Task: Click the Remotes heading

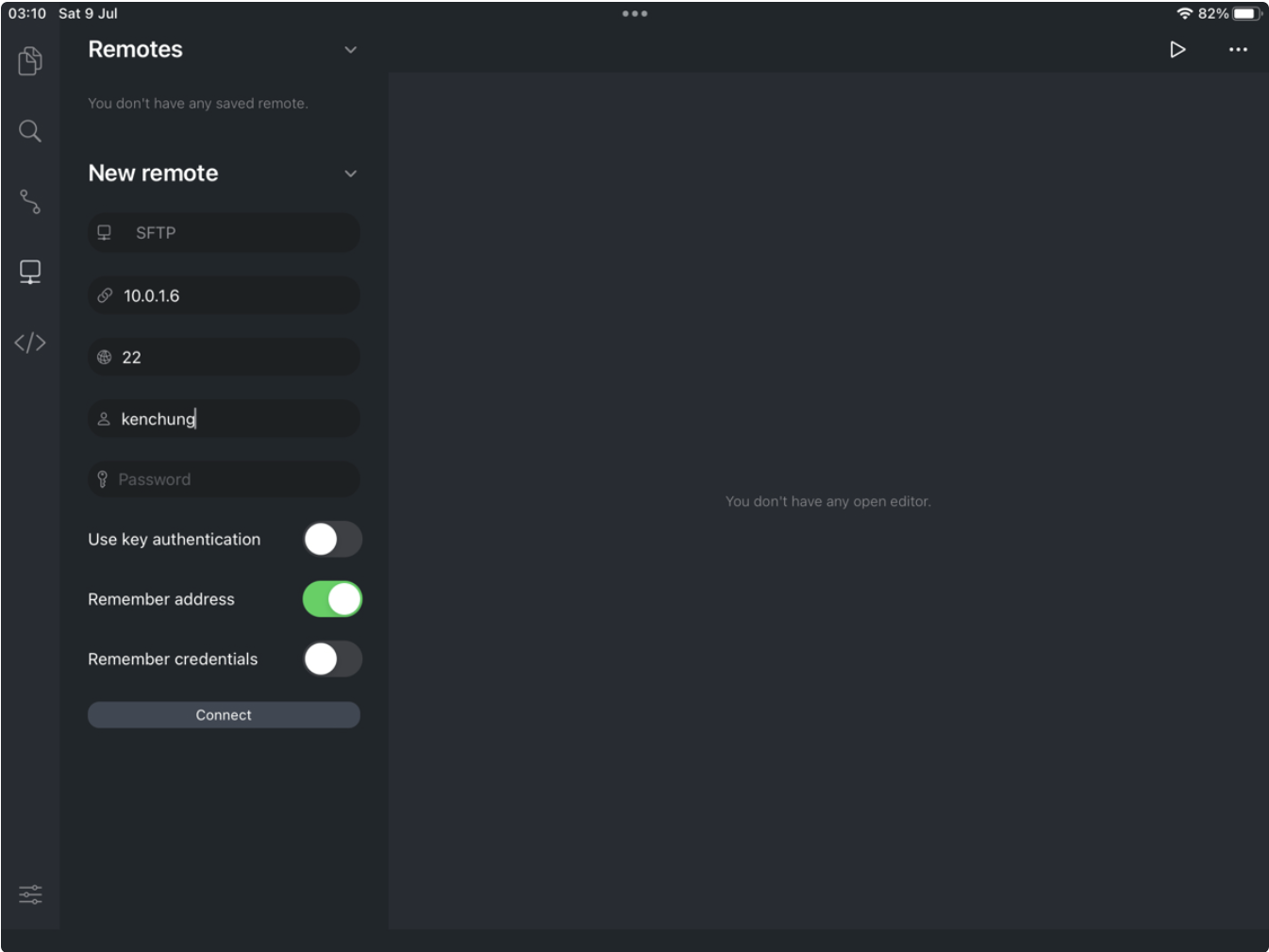Action: 135,49
